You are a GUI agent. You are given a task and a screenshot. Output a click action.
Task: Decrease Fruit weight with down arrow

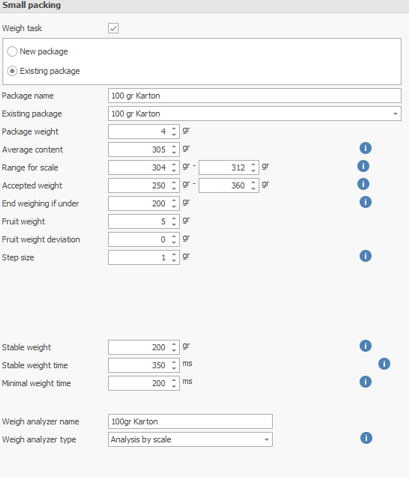coord(174,224)
